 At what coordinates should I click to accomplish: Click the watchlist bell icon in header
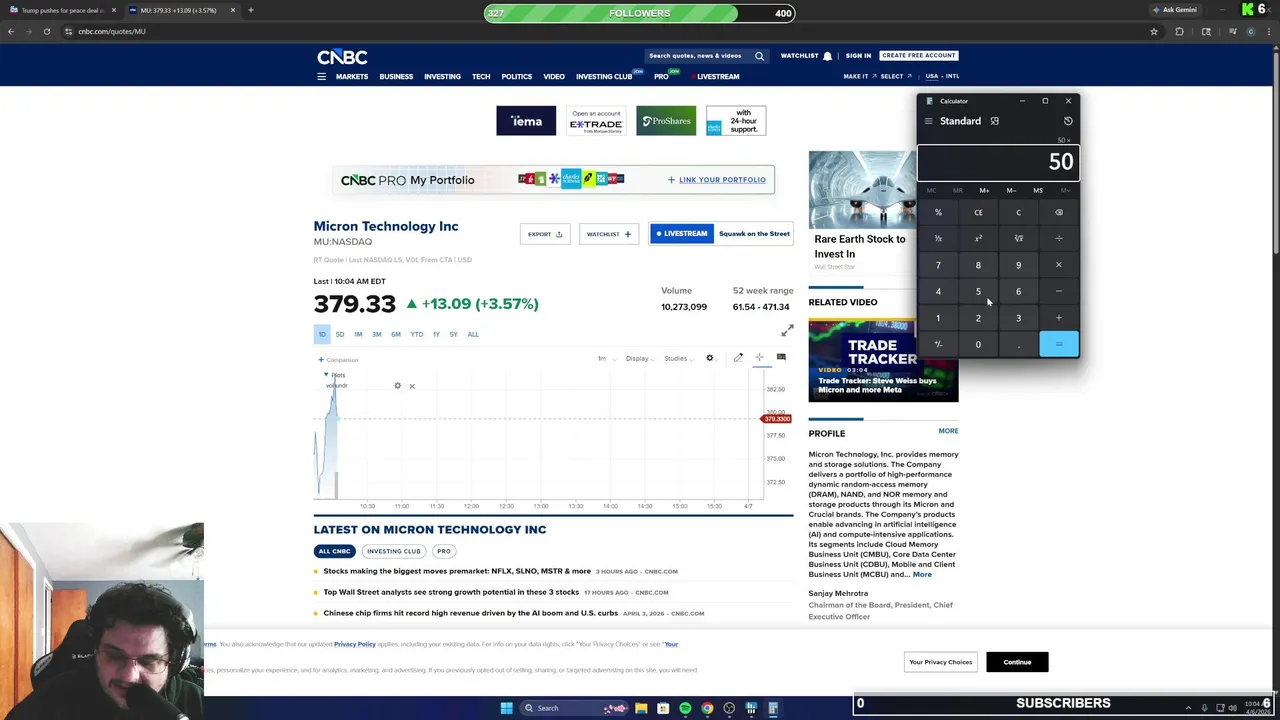tap(827, 56)
